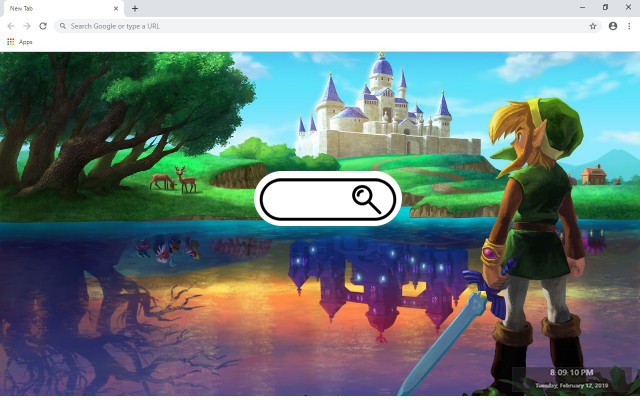This screenshot has height=400, width=640.
Task: Click the Apps bookmark label
Action: click(x=25, y=42)
